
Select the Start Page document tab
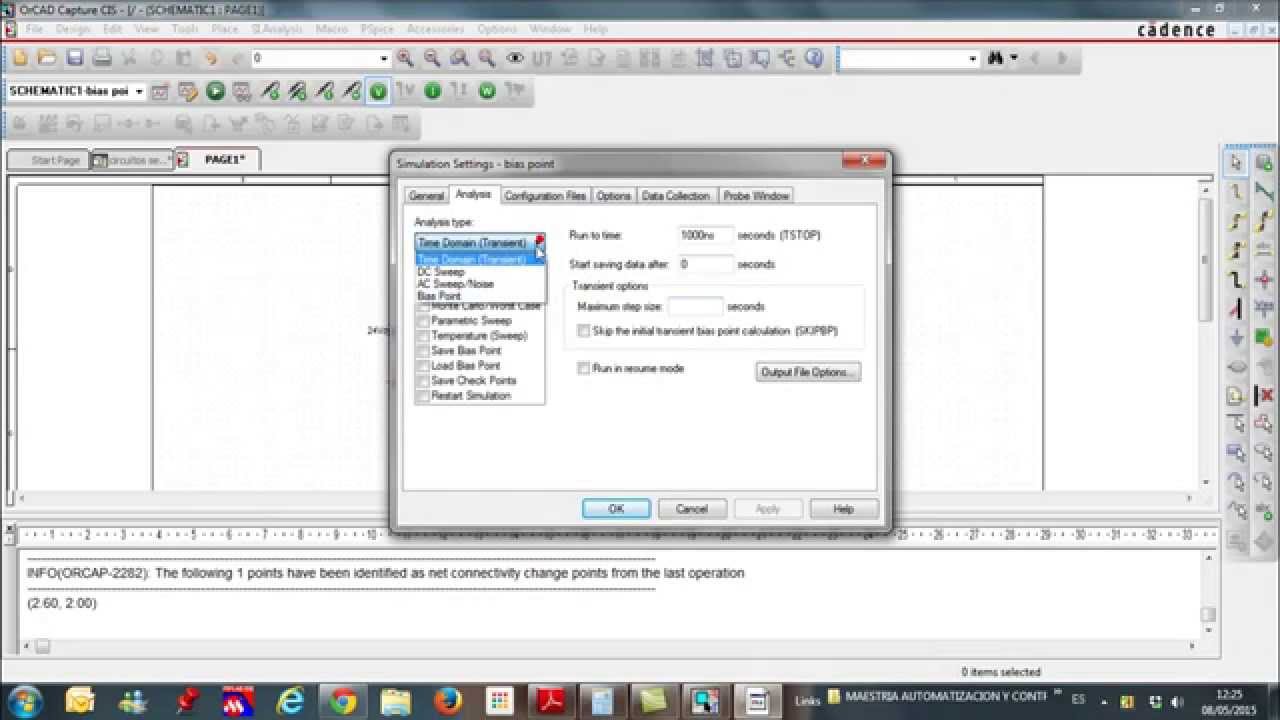coord(48,160)
